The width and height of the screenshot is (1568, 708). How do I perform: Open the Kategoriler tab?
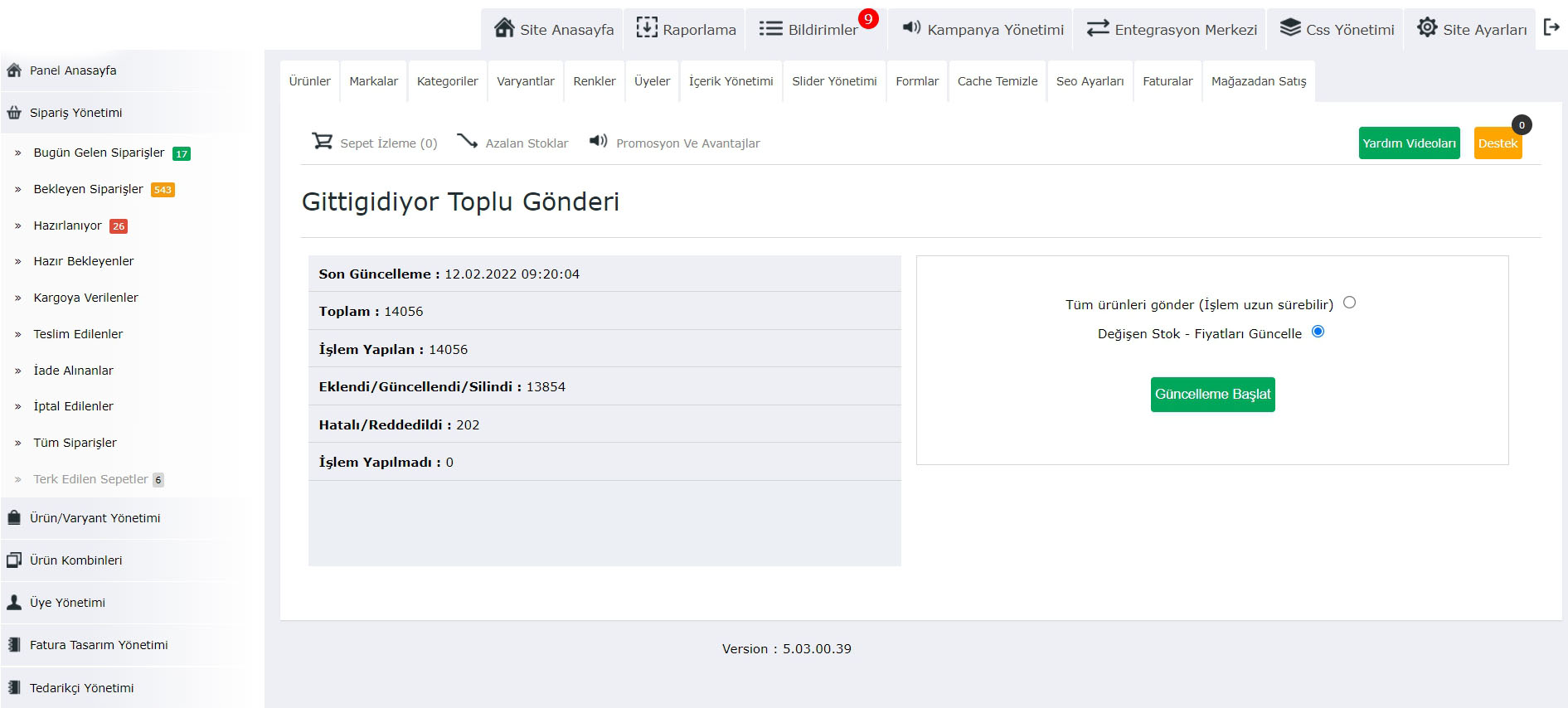pos(447,81)
